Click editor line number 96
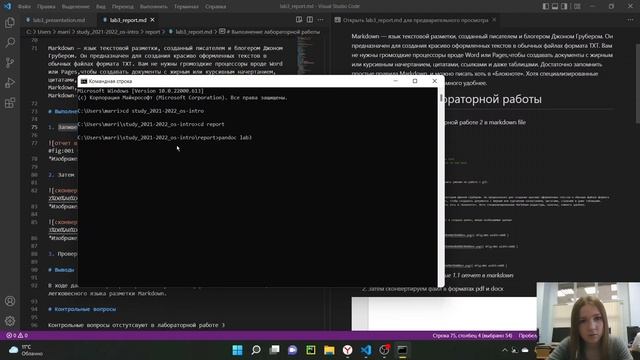 click(34, 325)
